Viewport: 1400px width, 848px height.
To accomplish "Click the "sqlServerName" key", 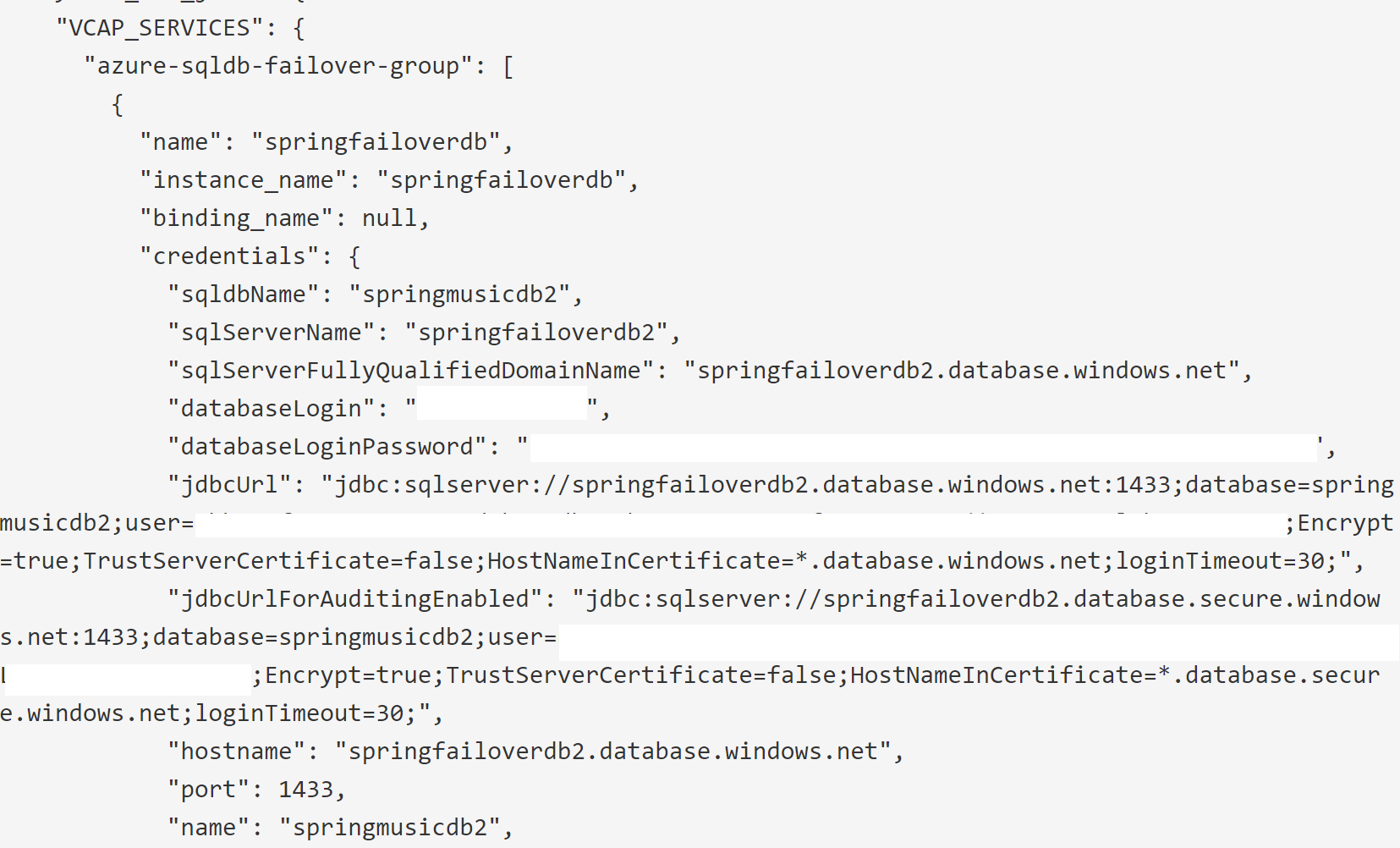I will click(271, 333).
